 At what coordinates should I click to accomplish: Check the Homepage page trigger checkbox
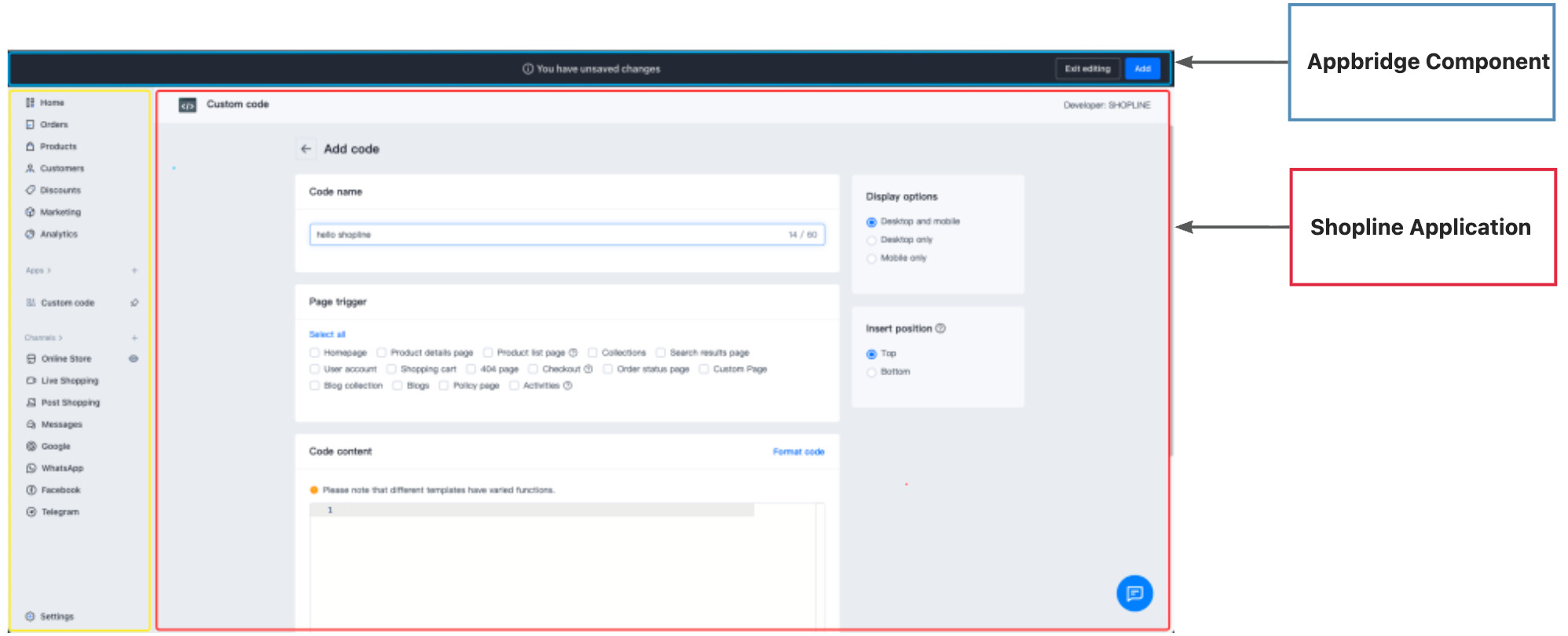[315, 353]
